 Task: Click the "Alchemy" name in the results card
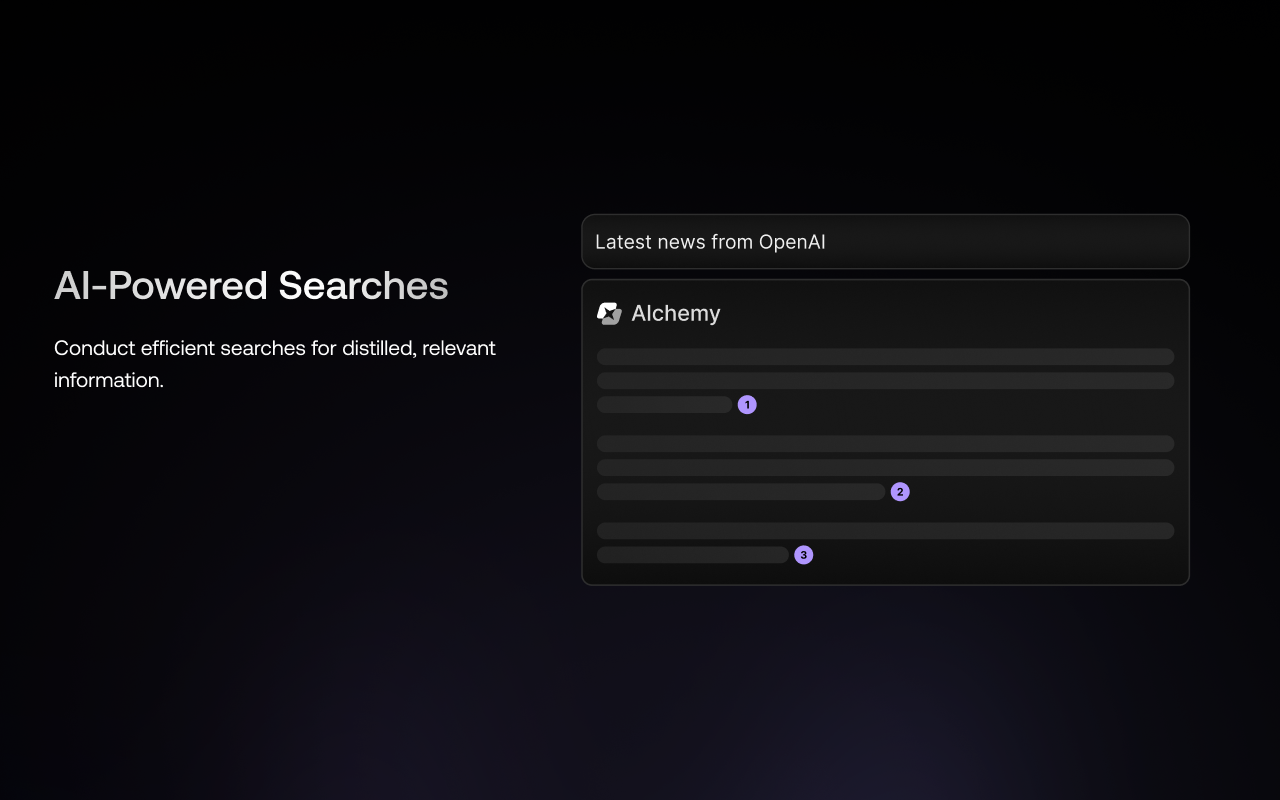click(x=676, y=314)
